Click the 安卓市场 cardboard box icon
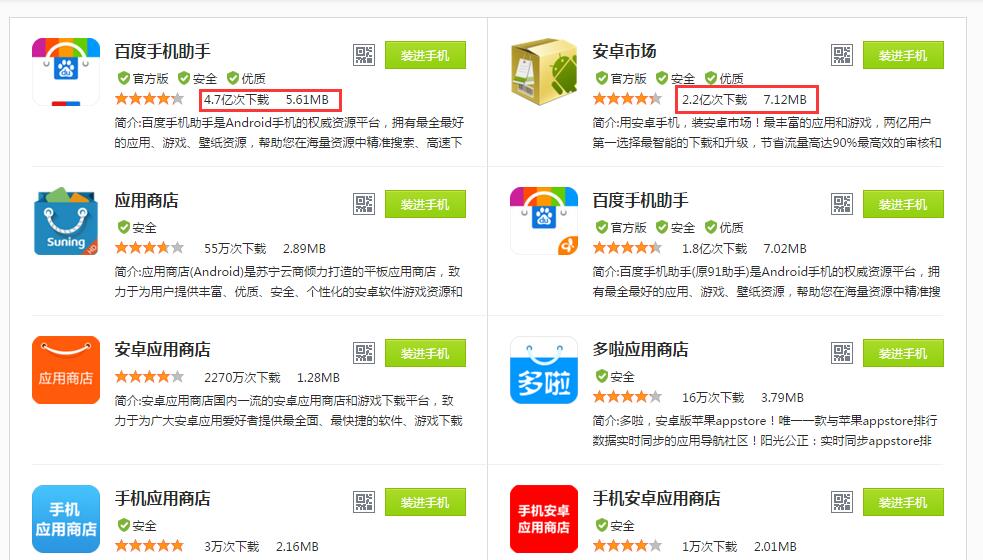Viewport: 983px width, 560px height. click(544, 71)
